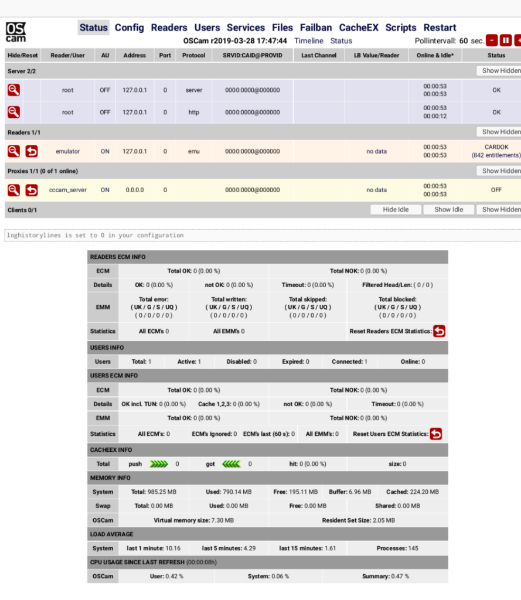The width and height of the screenshot is (521, 600).
Task: Open the Timeline link
Action: [x=309, y=41]
